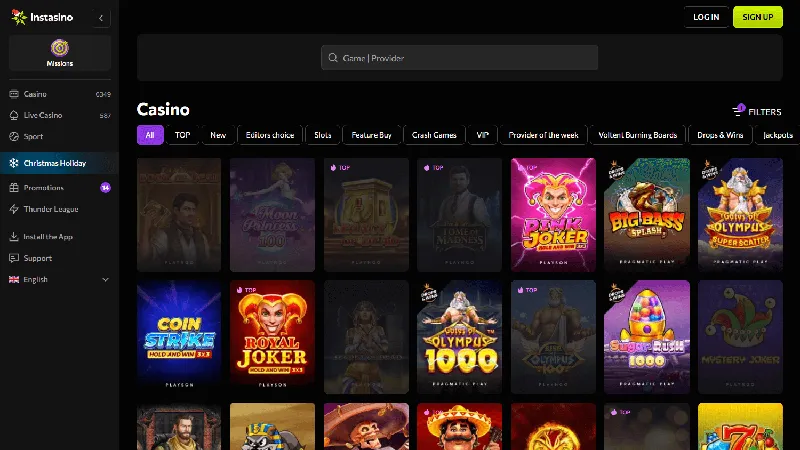Open Gates of Olympus Super Scatter

pyautogui.click(x=740, y=214)
